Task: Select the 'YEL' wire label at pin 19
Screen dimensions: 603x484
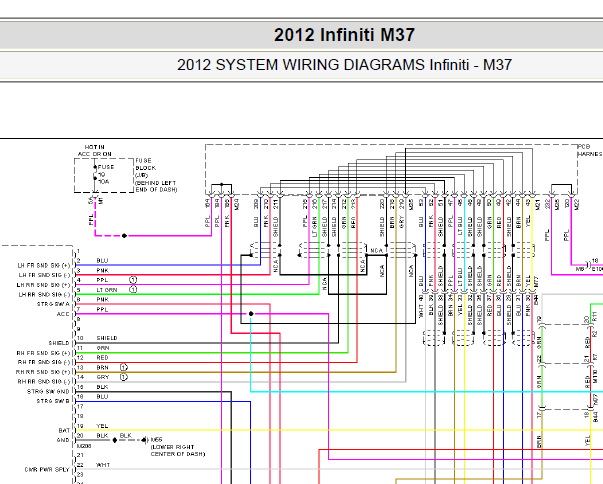Action: click(102, 426)
